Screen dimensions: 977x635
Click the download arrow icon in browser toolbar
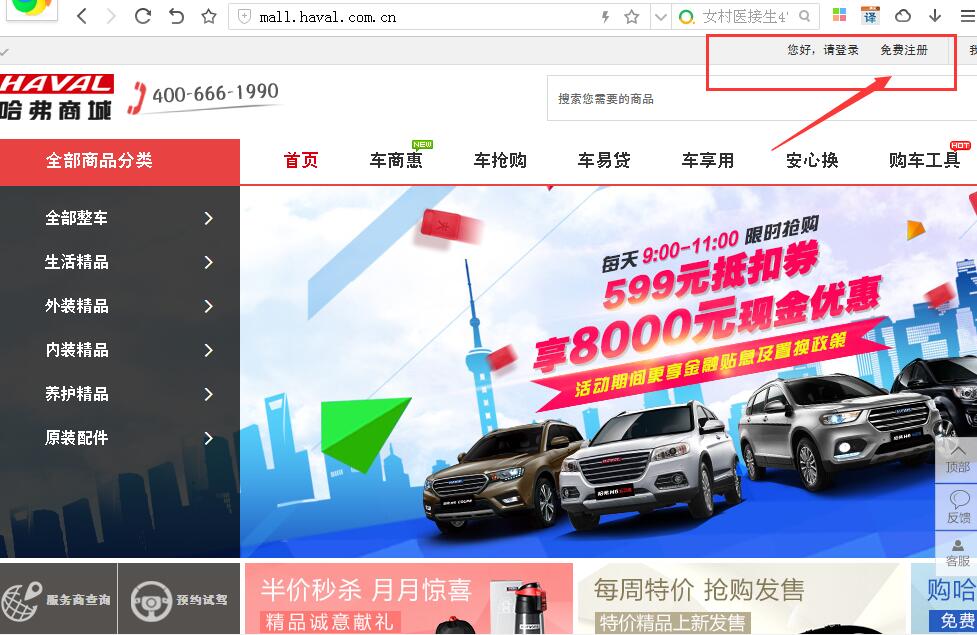pyautogui.click(x=934, y=16)
